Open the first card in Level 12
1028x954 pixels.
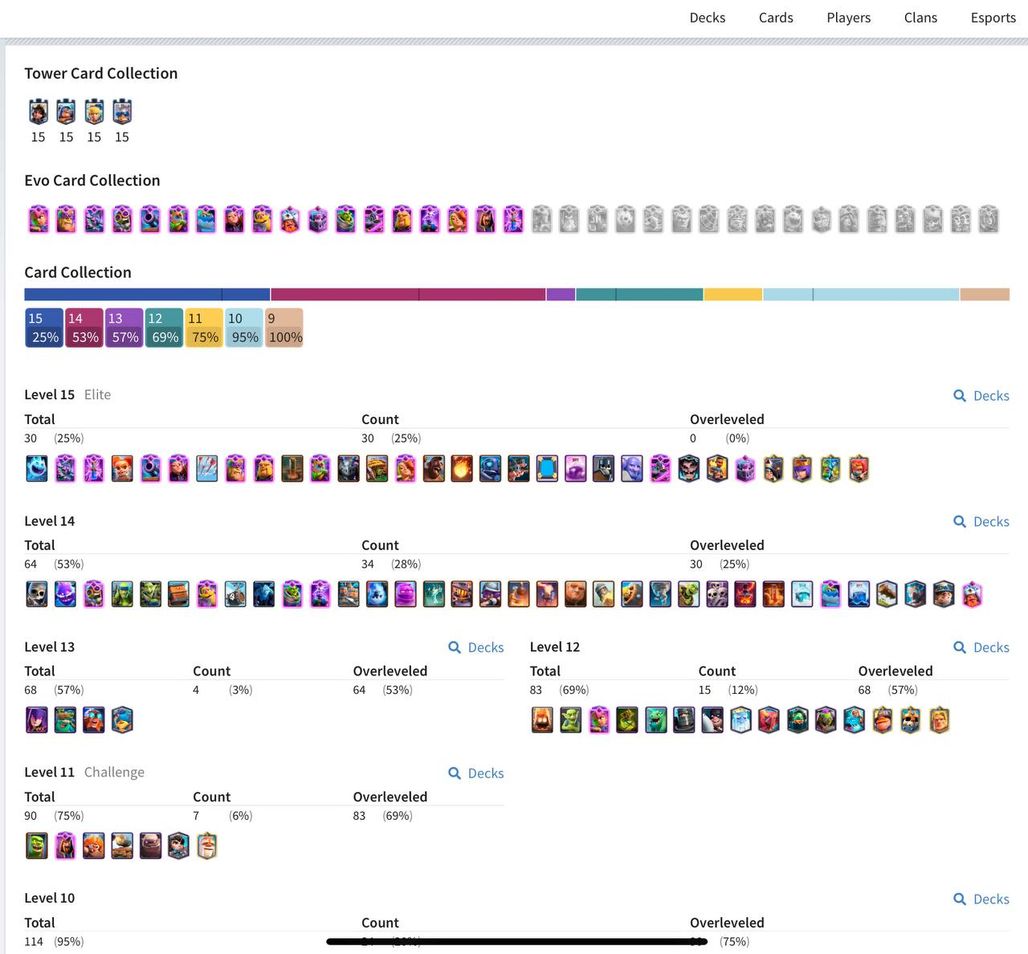542,720
